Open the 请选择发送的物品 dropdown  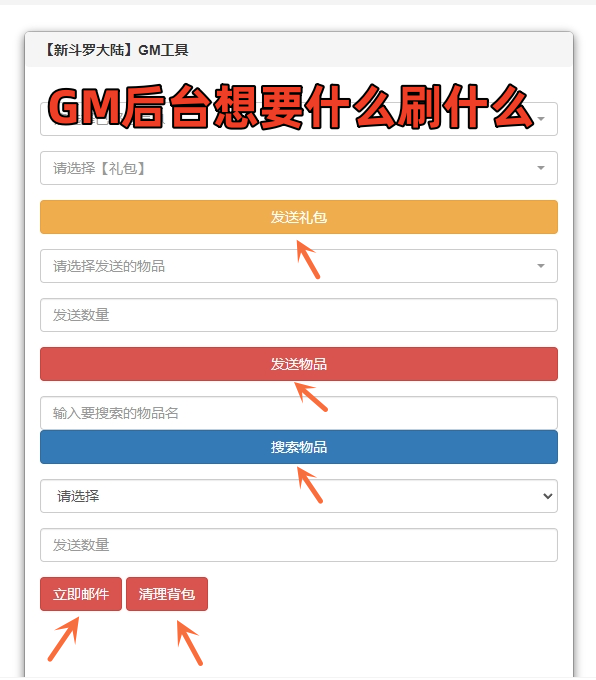[x=298, y=266]
